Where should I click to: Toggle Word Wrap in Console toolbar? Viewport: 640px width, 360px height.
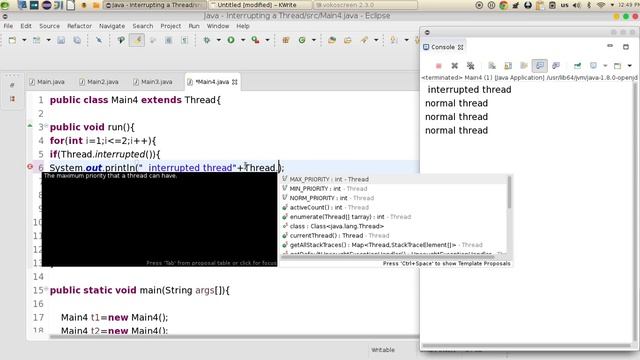pyautogui.click(x=524, y=66)
